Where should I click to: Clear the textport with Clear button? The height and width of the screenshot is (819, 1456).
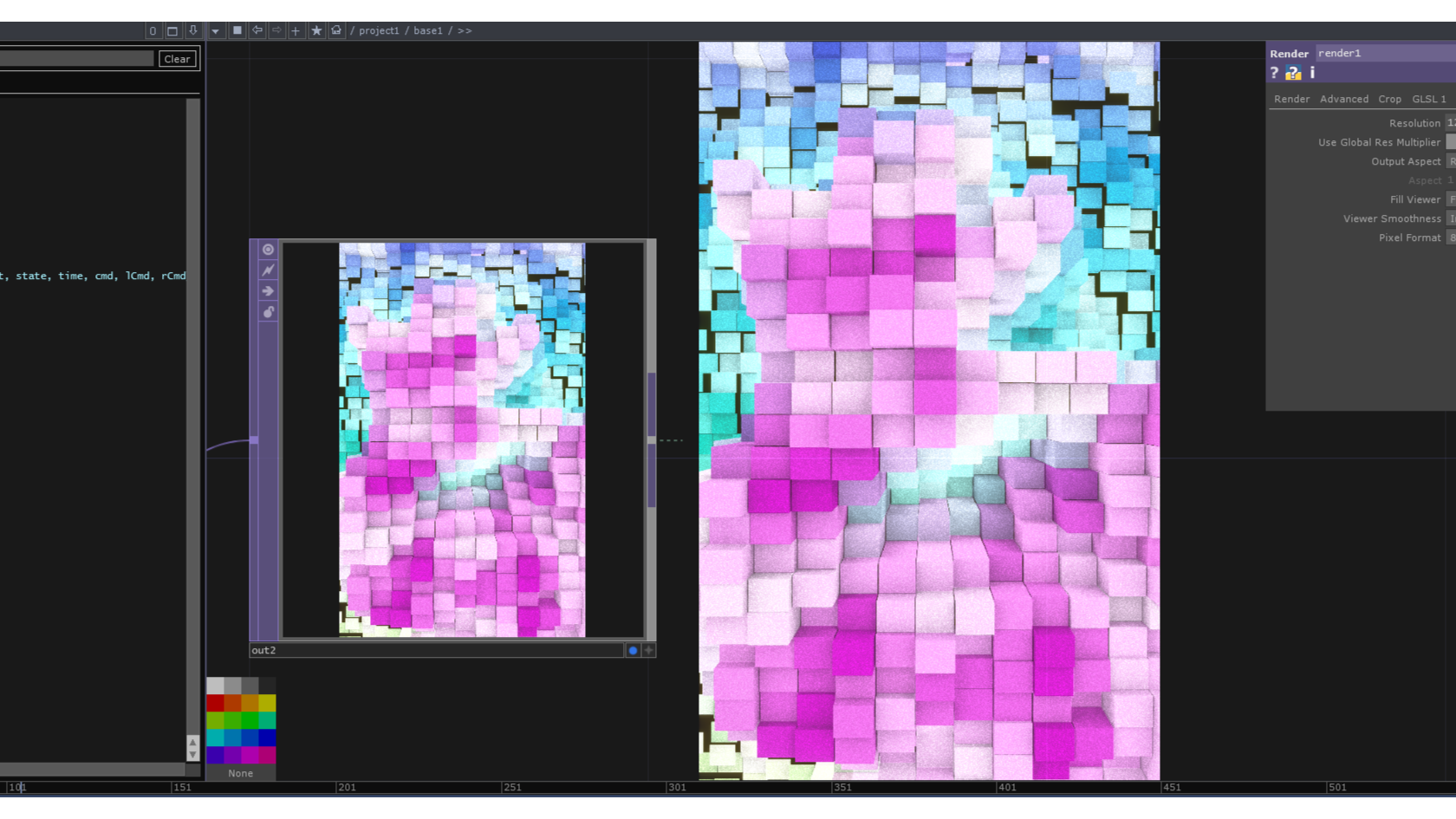click(178, 59)
